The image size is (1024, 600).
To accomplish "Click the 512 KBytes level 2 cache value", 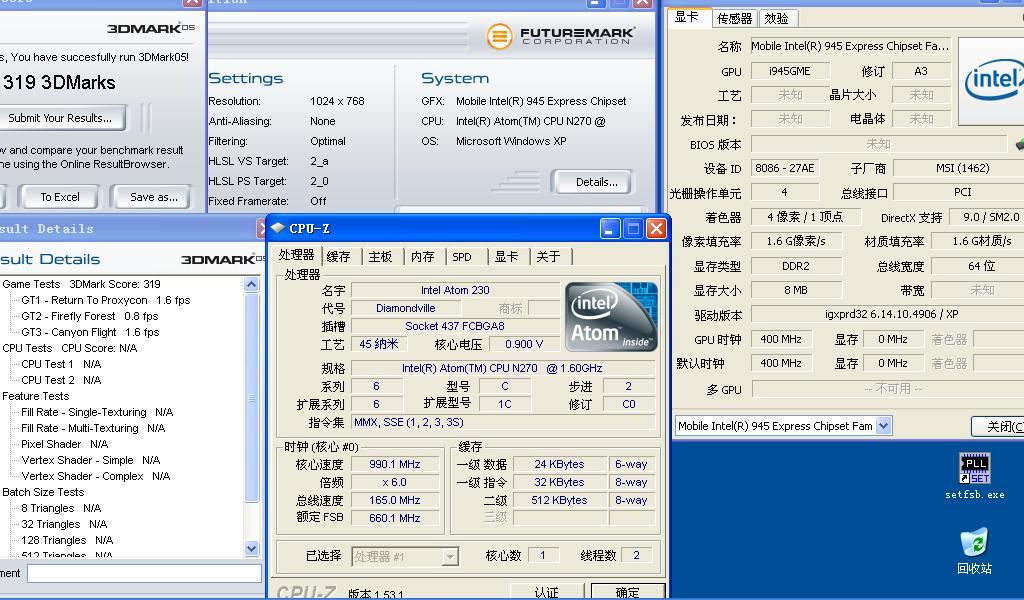I will tap(560, 500).
